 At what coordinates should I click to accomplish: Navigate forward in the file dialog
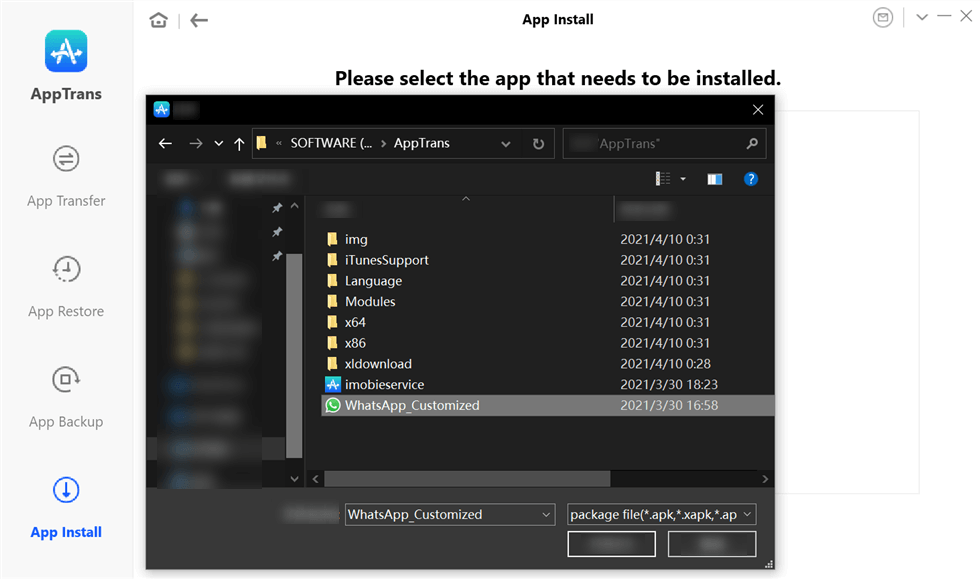[x=196, y=143]
